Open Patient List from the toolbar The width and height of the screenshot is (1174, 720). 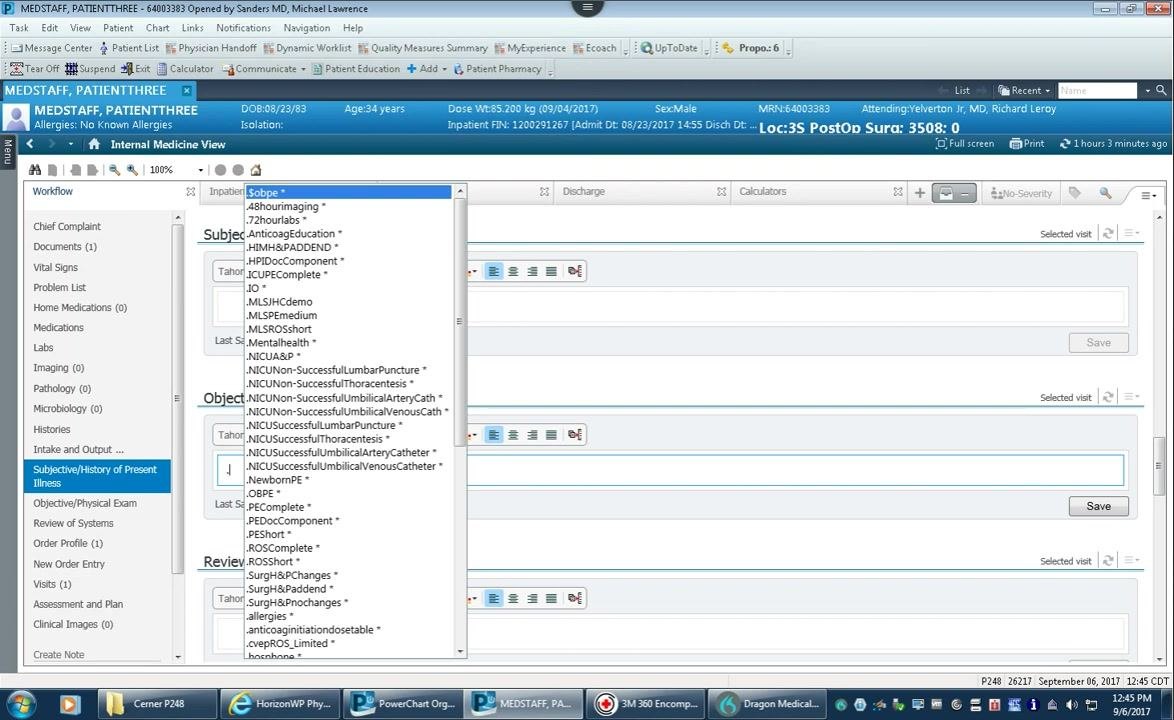tap(129, 48)
